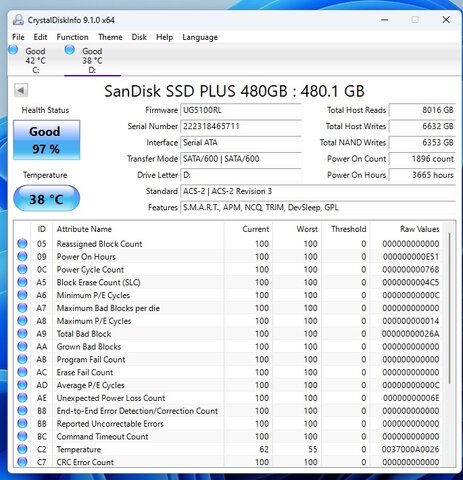Click the Interface field Serial ATA
The height and width of the screenshot is (480, 463).
tap(241, 143)
